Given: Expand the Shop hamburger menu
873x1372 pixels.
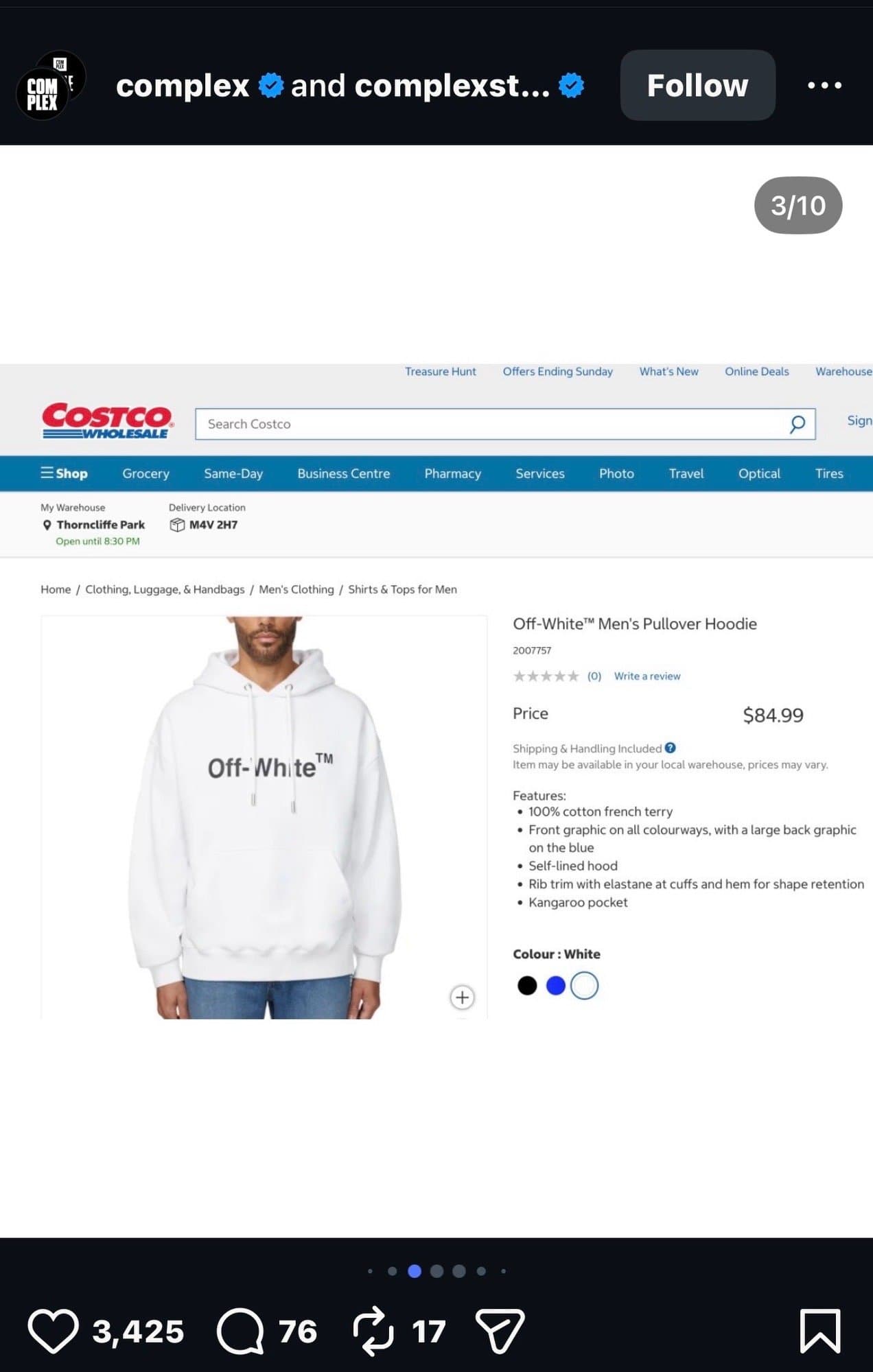Looking at the screenshot, I should point(64,473).
